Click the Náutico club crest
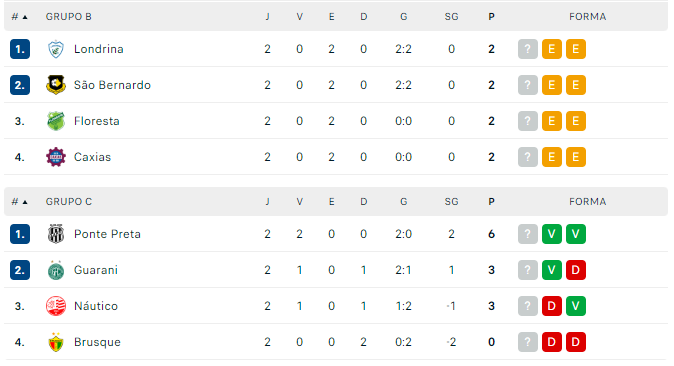Screen dimensions: 674x366 [x=56, y=306]
